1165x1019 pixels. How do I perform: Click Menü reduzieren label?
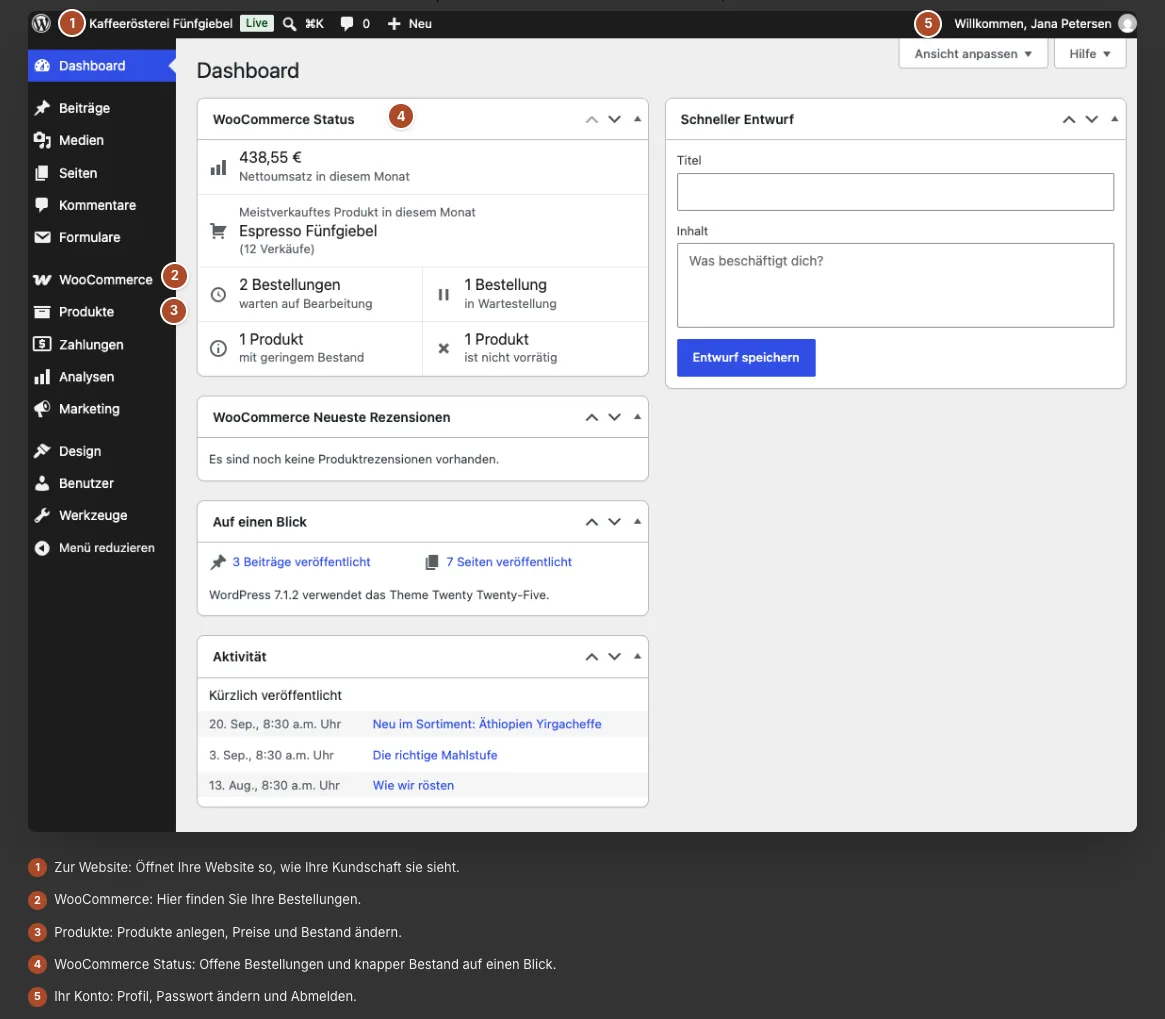pyautogui.click(x=107, y=548)
